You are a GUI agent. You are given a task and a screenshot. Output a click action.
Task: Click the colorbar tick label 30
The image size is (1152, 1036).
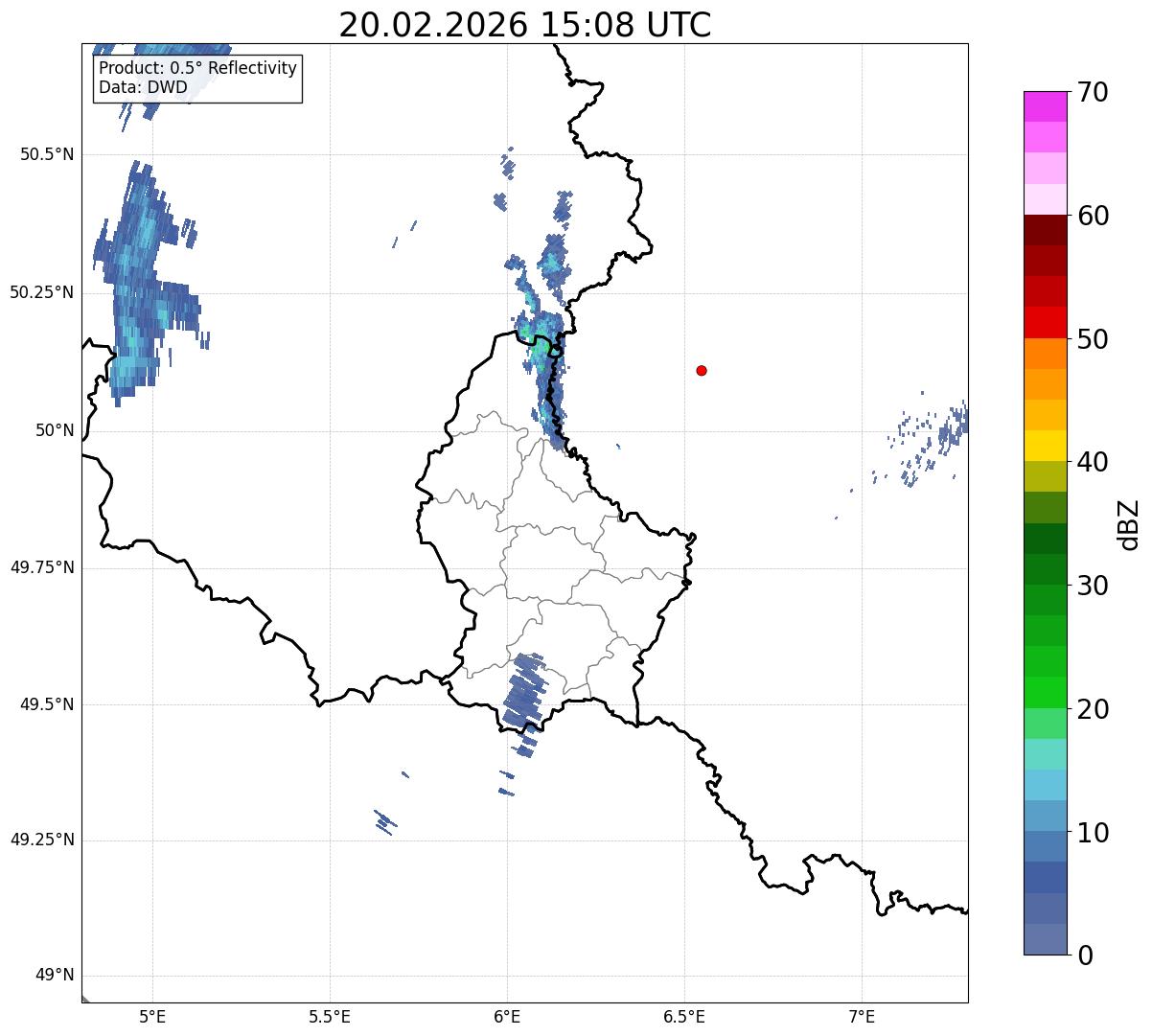(1093, 586)
